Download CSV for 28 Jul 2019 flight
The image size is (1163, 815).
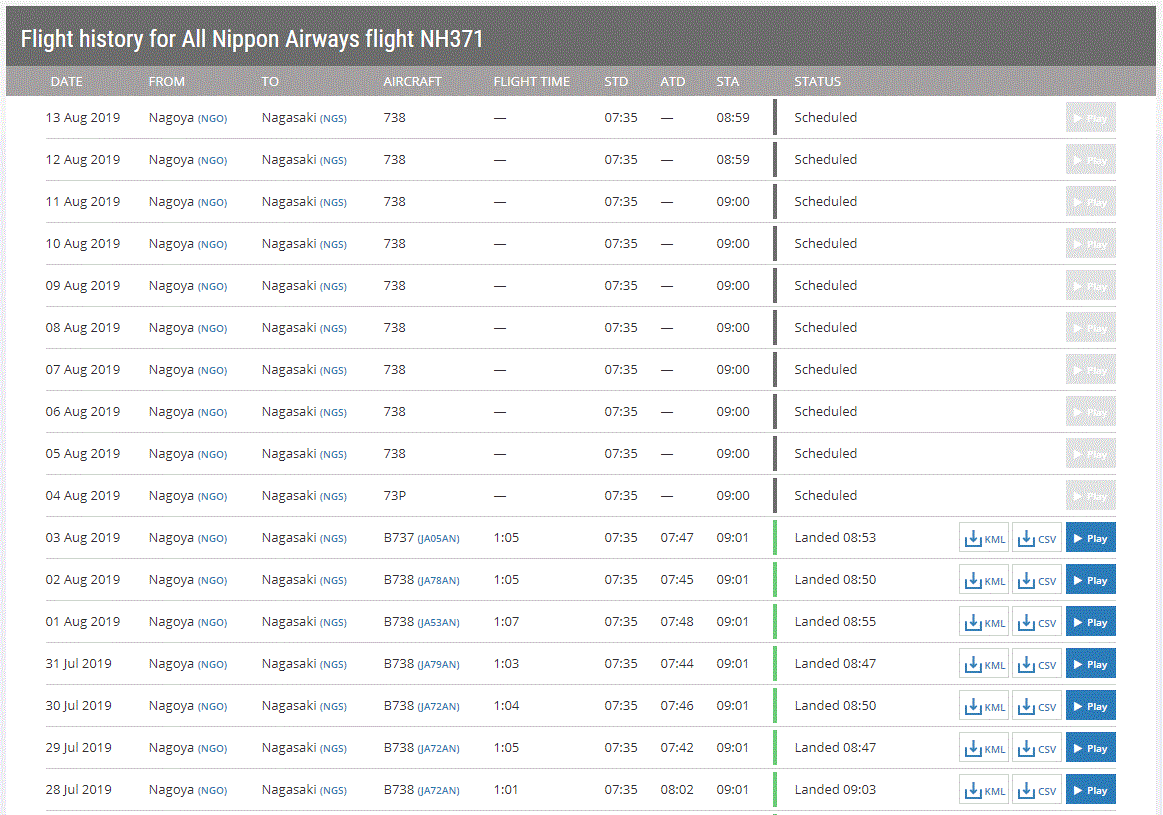[x=1037, y=791]
